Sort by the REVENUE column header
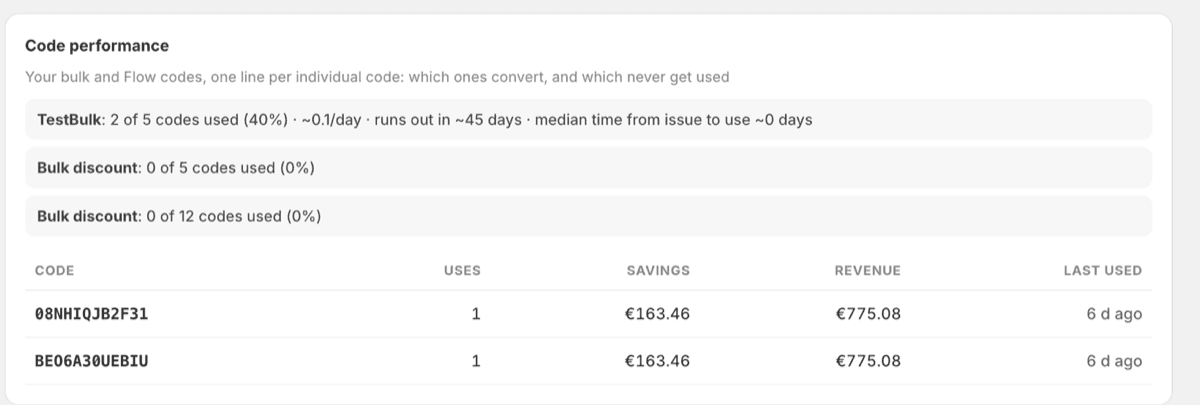The width and height of the screenshot is (1200, 405). pos(868,270)
